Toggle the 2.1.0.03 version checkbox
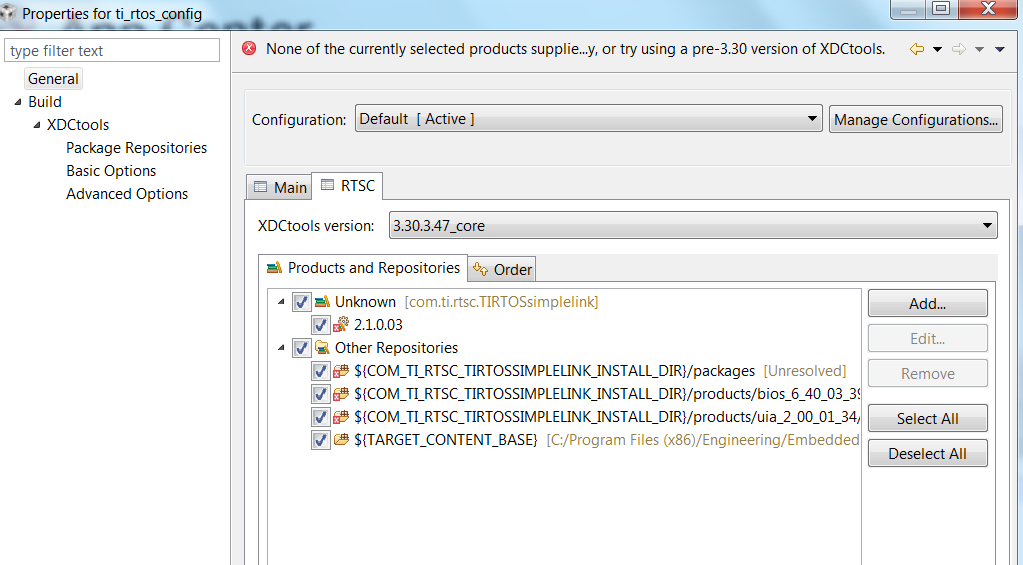 pyautogui.click(x=321, y=325)
